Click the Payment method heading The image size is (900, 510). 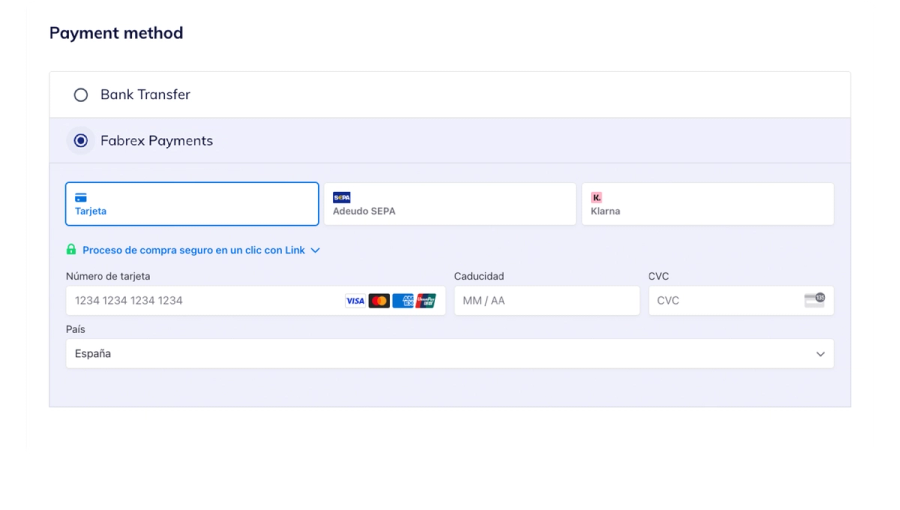116,33
